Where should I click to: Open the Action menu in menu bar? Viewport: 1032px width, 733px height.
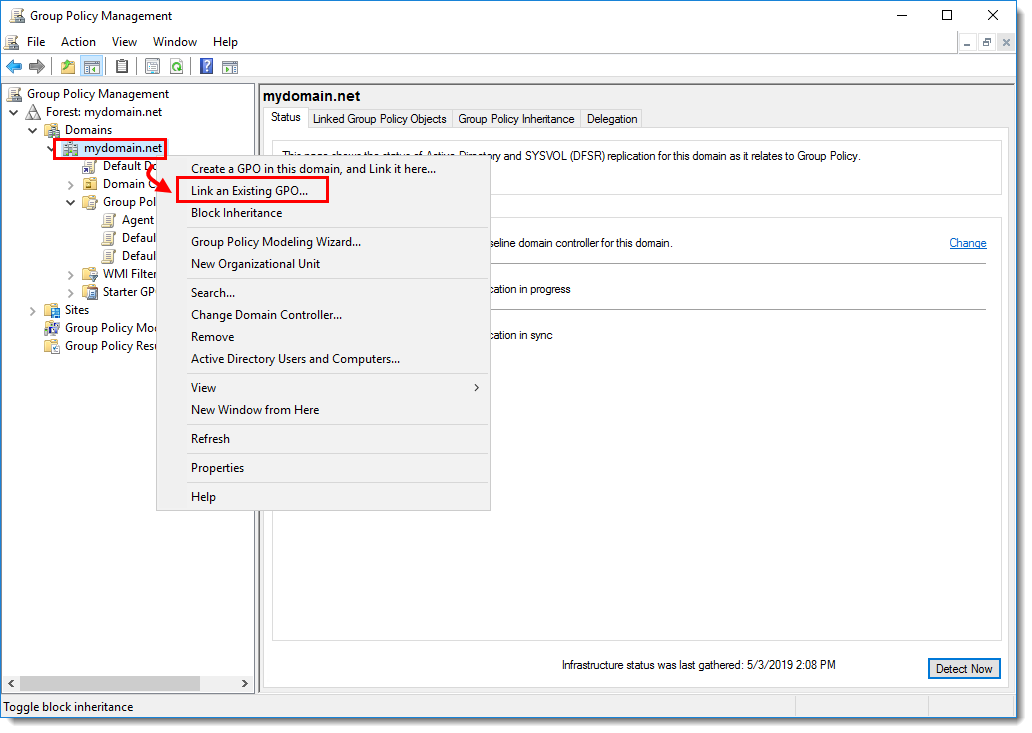(x=78, y=42)
